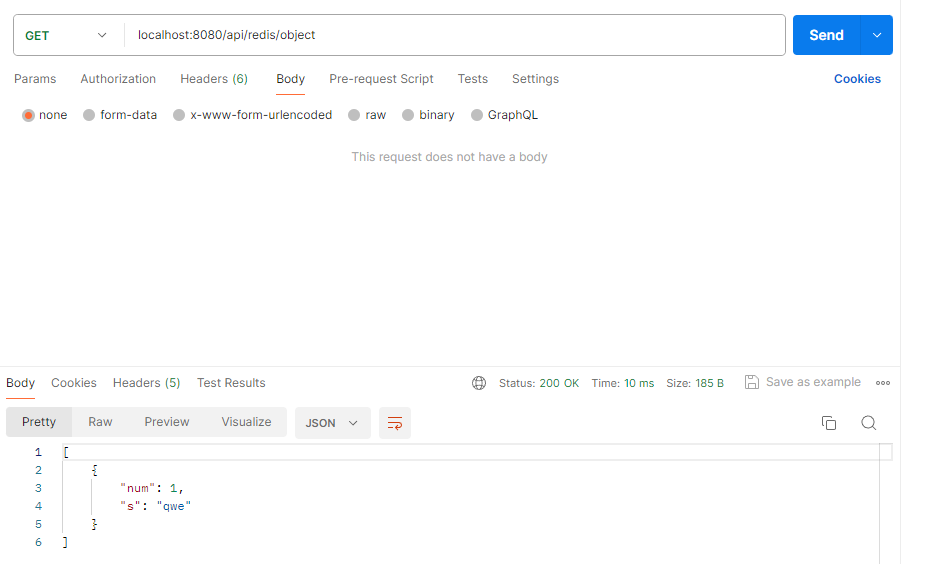Click the request URL input field
The width and height of the screenshot is (925, 564).
tap(454, 35)
